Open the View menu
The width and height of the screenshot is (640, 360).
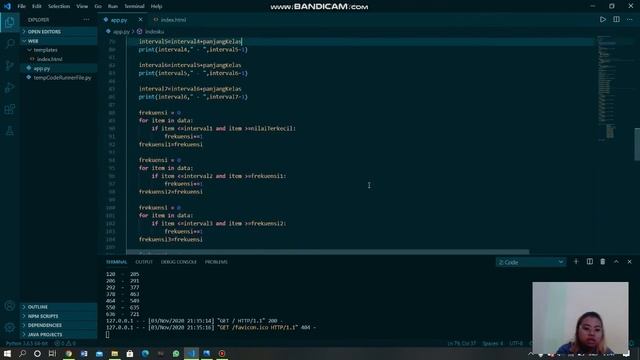[x=82, y=6]
